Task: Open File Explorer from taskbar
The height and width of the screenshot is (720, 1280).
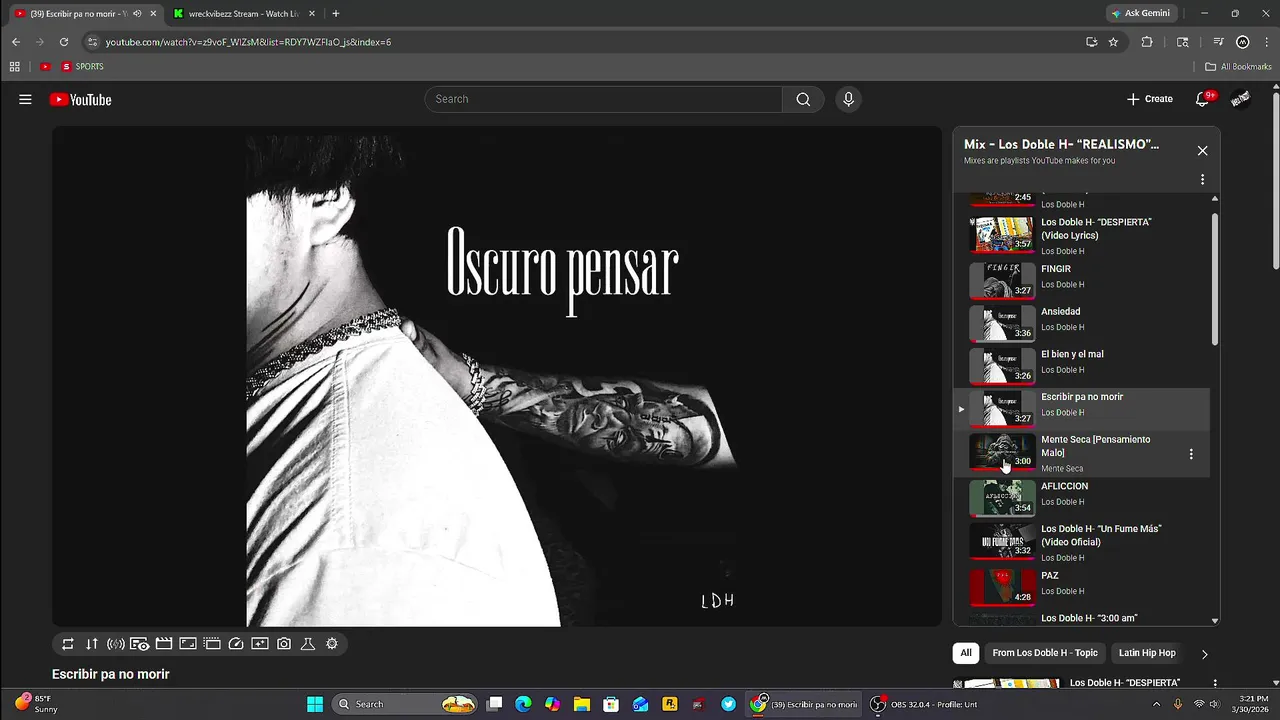Action: tap(581, 704)
